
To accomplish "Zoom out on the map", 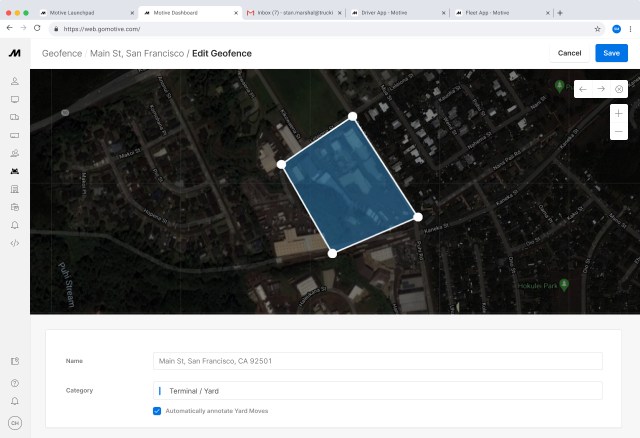I will (618, 131).
